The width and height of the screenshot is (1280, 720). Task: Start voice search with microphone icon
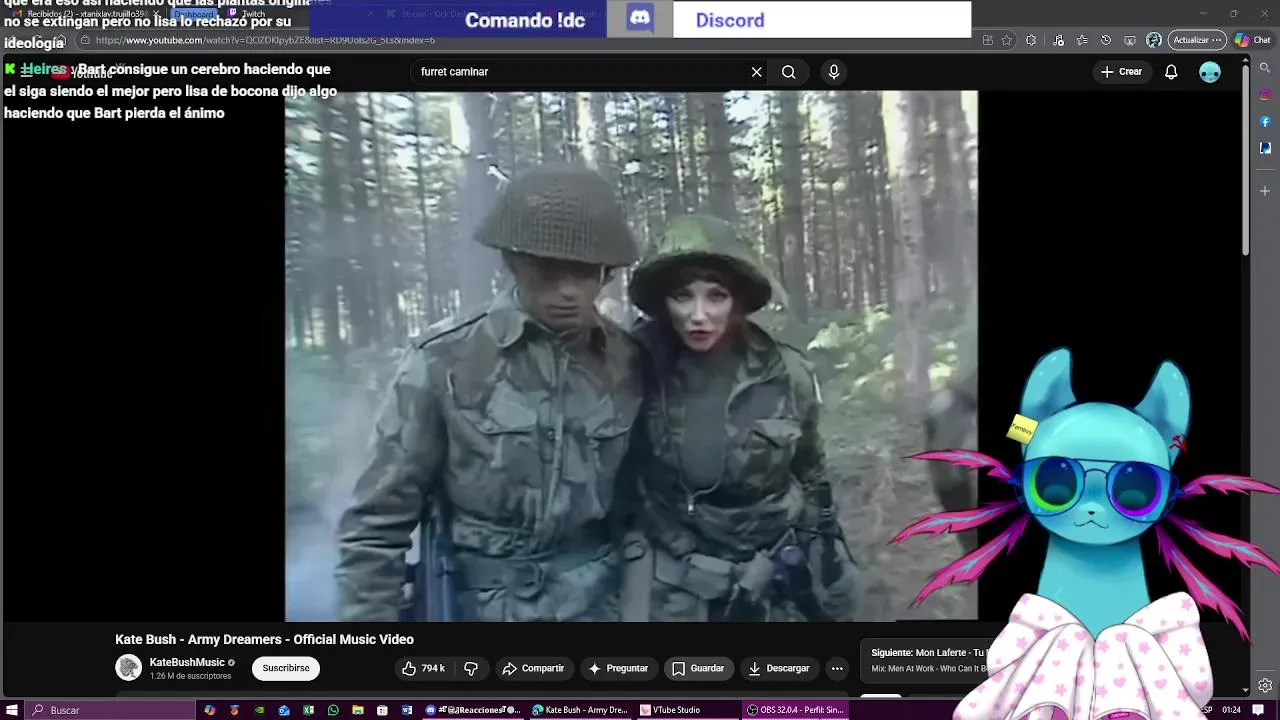tap(834, 72)
